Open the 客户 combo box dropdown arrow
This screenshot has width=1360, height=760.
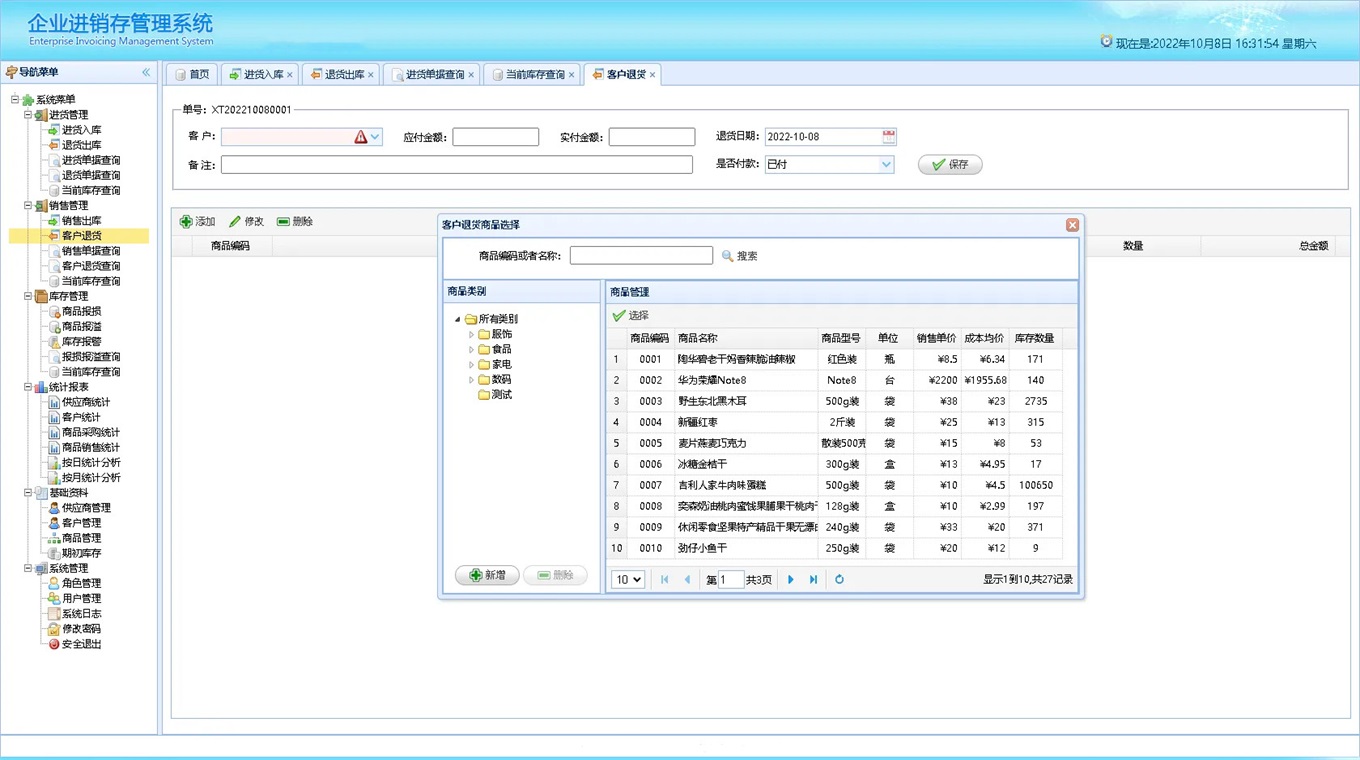[375, 137]
